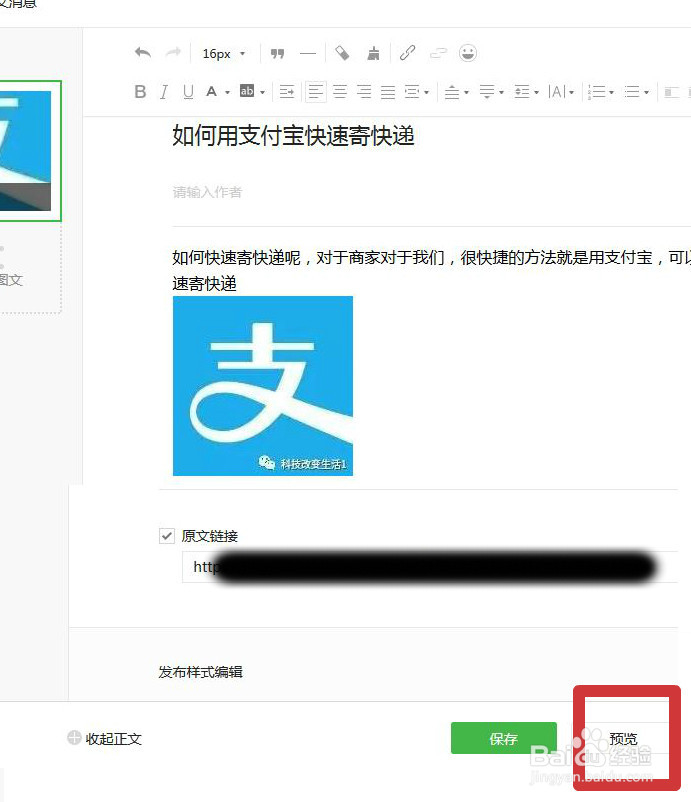Expand spacing before paragraph arrow
The width and height of the screenshot is (691, 802).
[466, 93]
